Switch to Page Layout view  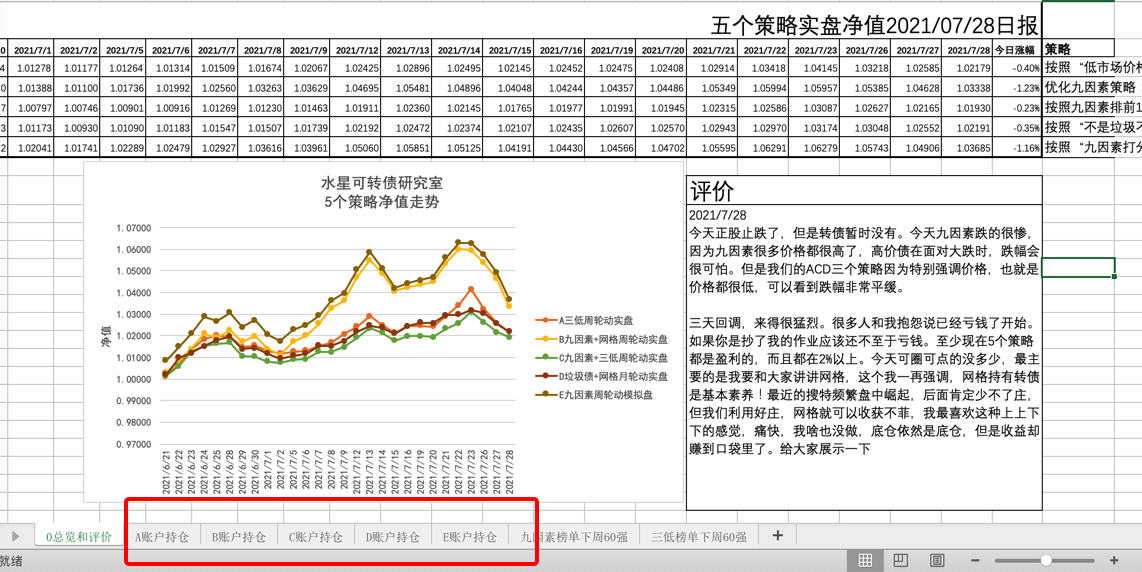[901, 560]
